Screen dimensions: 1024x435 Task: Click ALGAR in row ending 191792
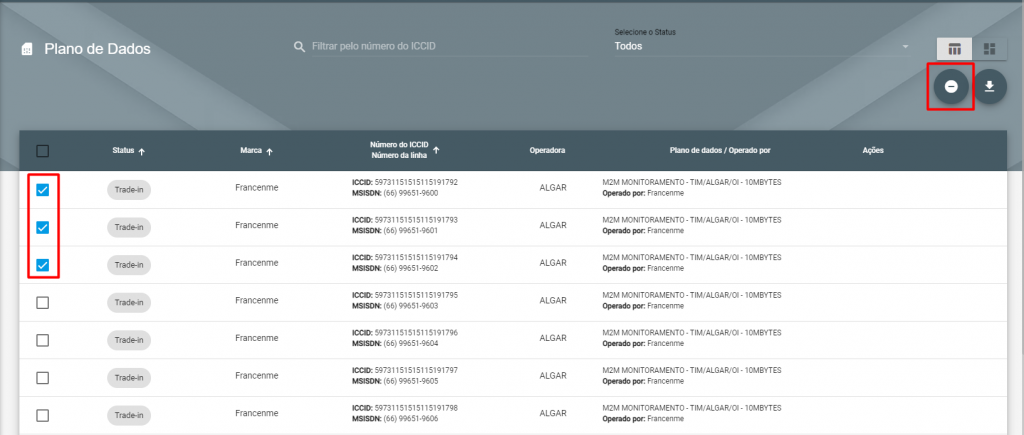[x=553, y=187]
